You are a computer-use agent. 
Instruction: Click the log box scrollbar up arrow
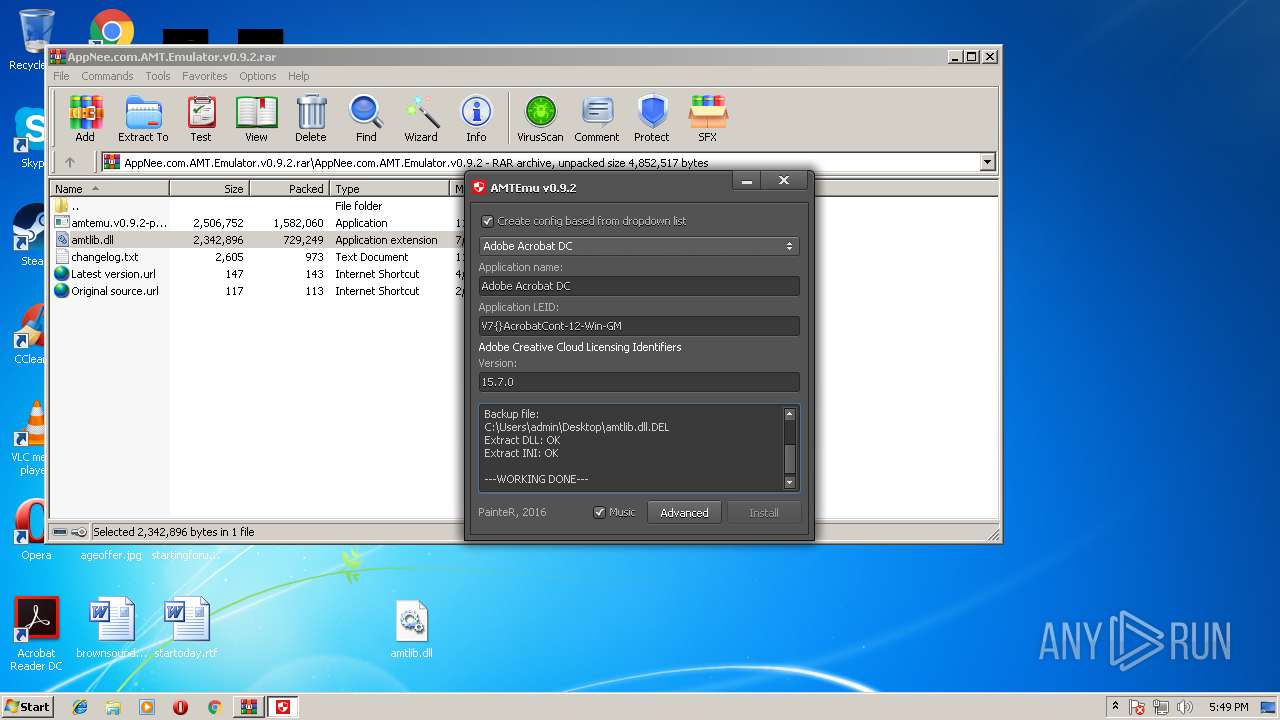point(790,414)
